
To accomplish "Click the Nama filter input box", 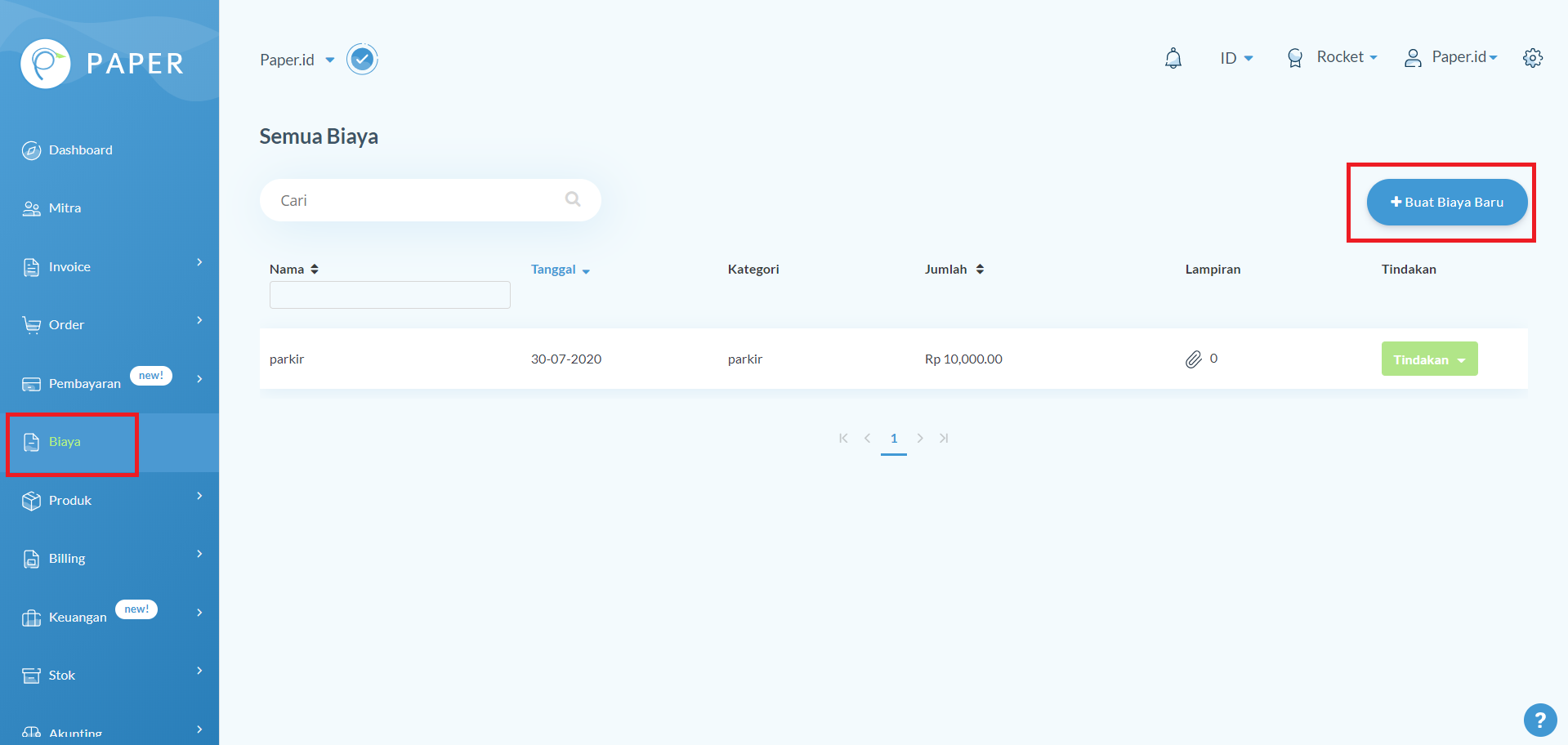I will pos(390,295).
